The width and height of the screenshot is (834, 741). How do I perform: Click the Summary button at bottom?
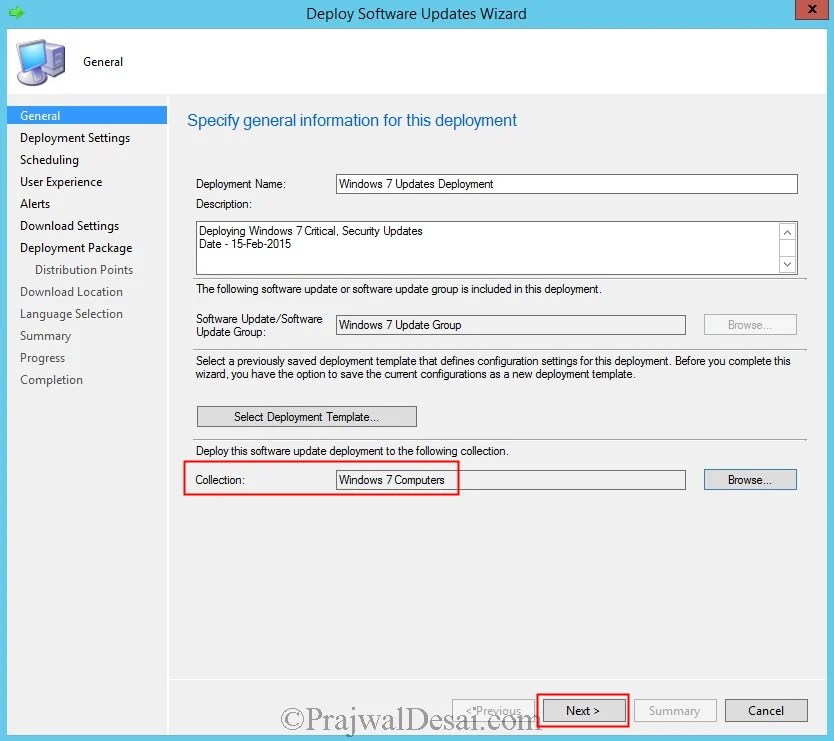tap(675, 710)
